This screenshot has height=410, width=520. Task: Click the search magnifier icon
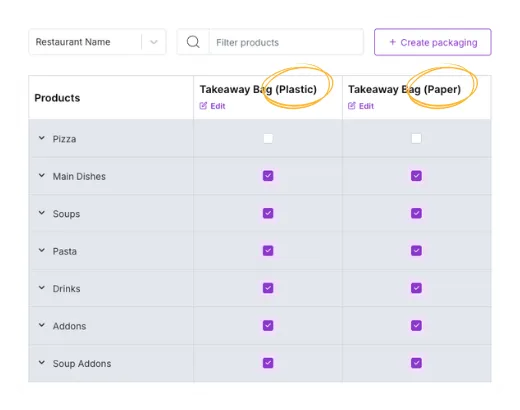(x=193, y=42)
